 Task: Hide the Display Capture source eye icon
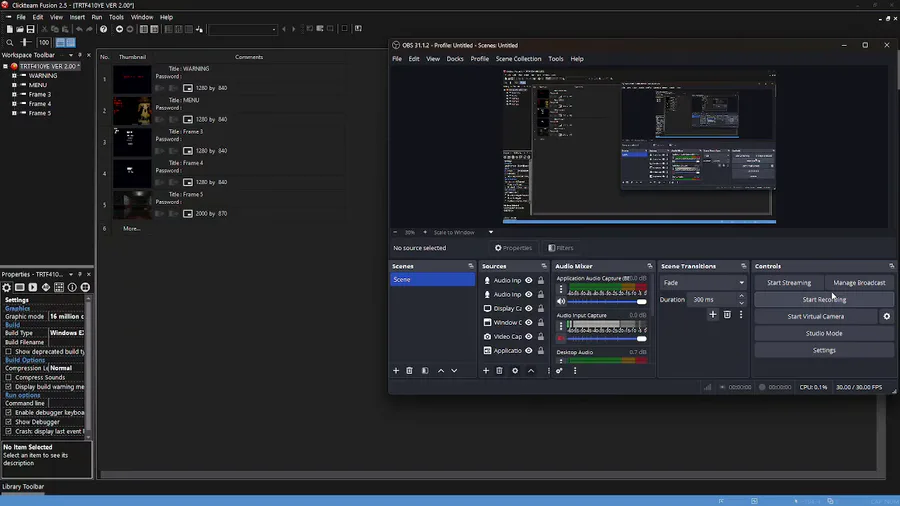[x=529, y=308]
